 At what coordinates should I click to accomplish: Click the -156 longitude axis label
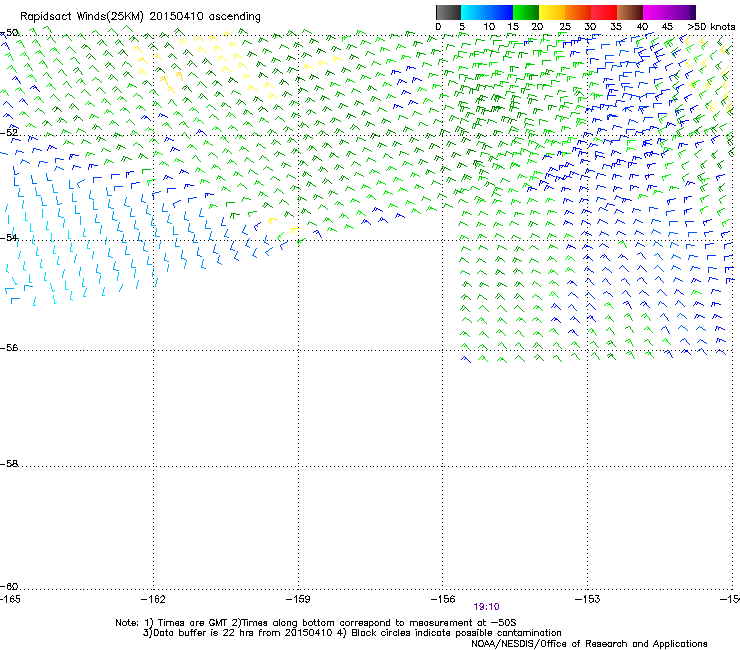[443, 599]
